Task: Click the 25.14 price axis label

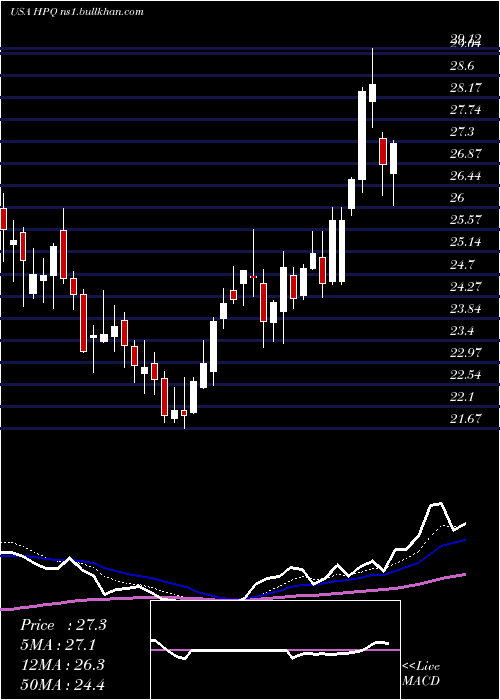Action: tap(466, 242)
